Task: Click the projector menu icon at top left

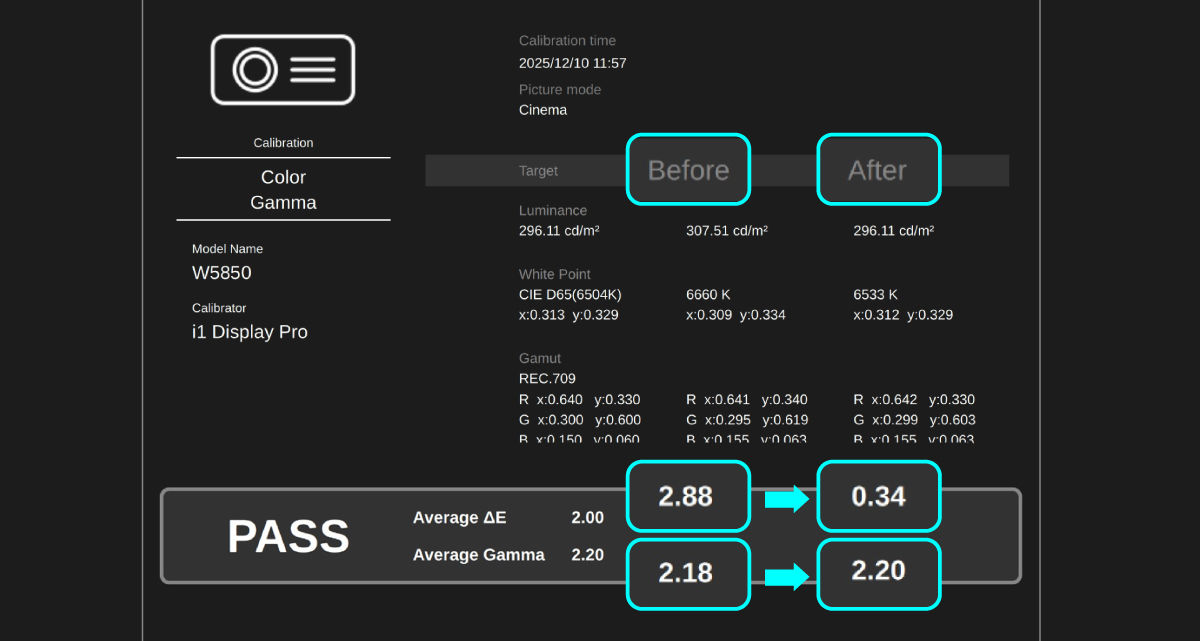Action: (283, 69)
